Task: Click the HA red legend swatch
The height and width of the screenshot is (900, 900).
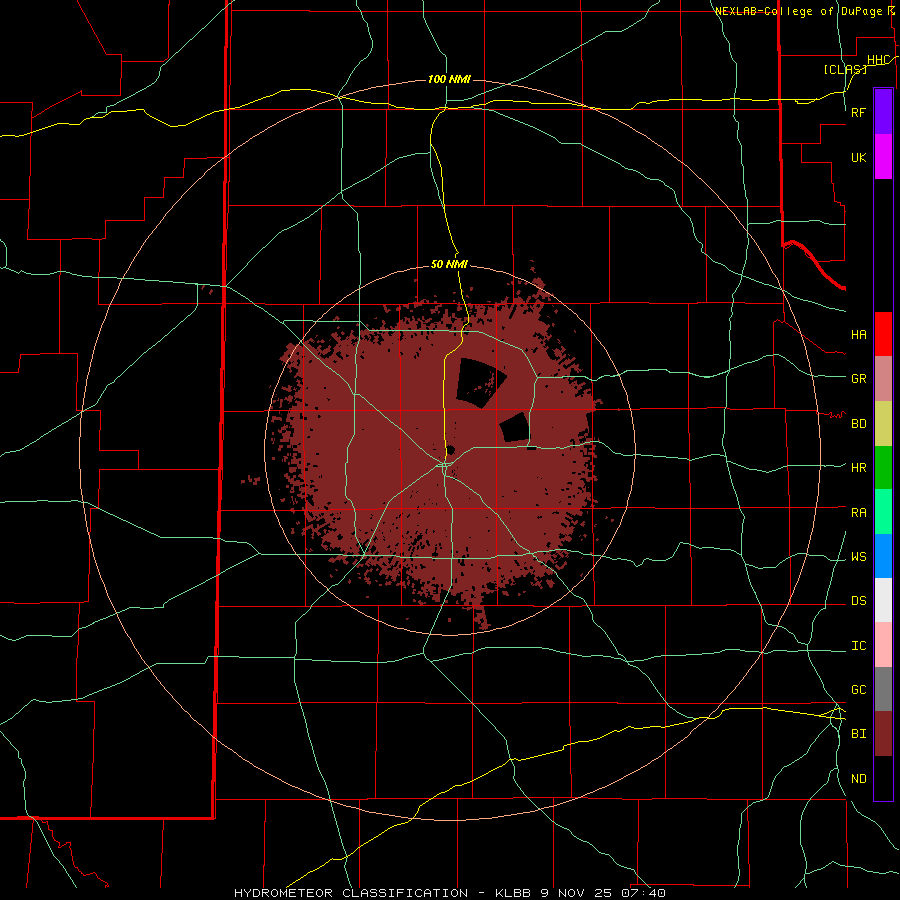Action: point(883,334)
